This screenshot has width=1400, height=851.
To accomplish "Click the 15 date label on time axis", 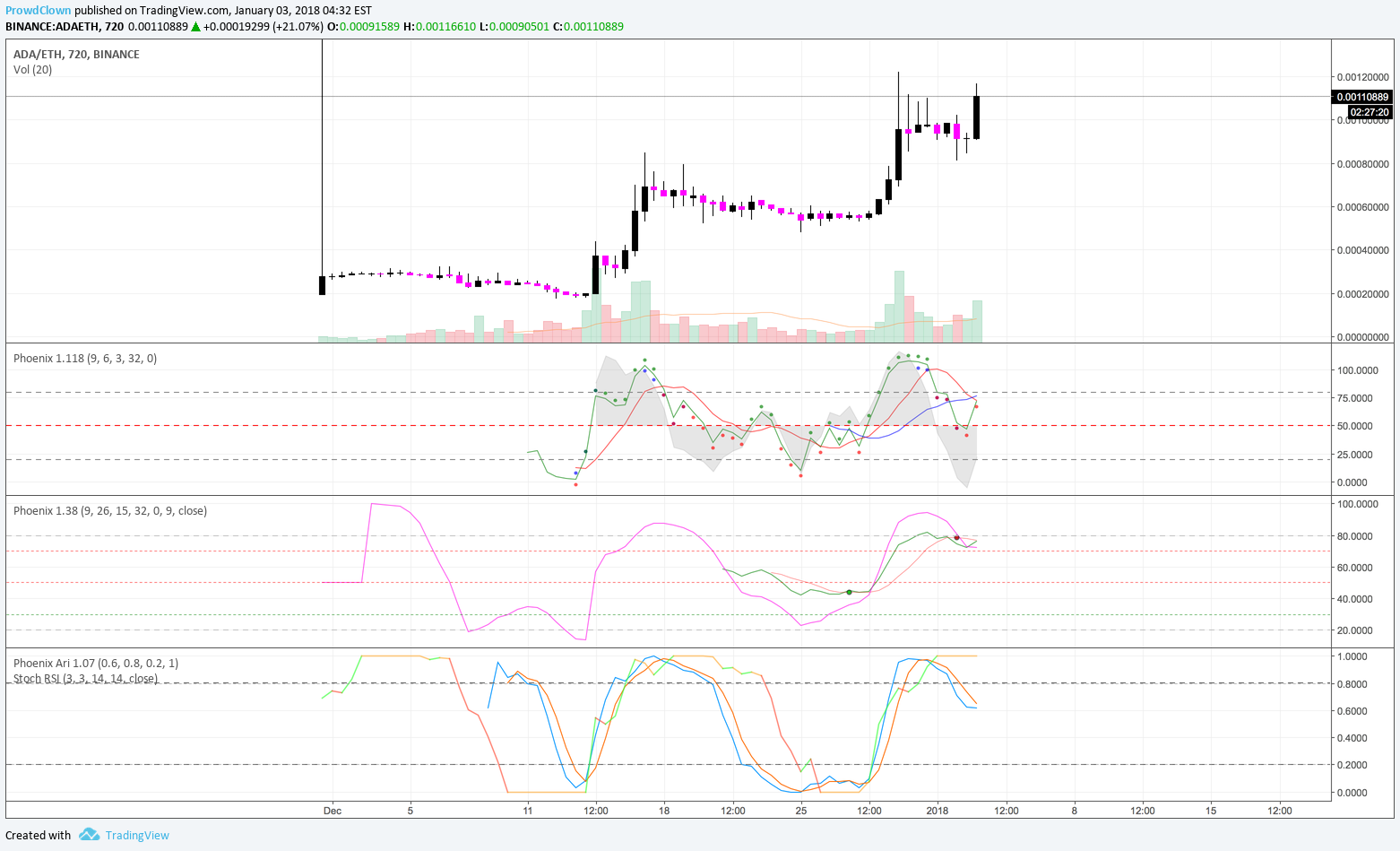I will 1211,811.
